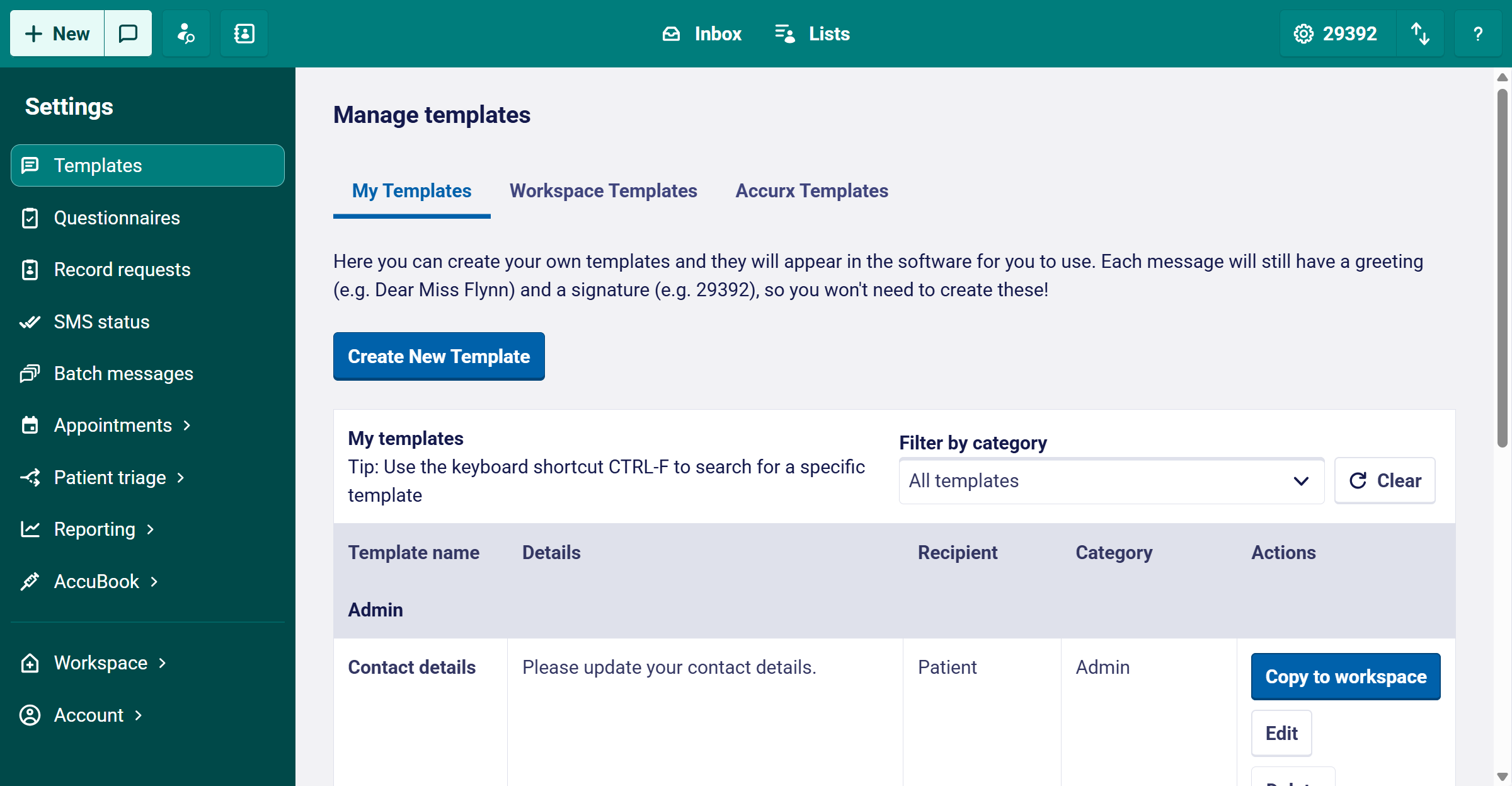Go to Inbox
This screenshot has height=786, width=1512.
(702, 33)
